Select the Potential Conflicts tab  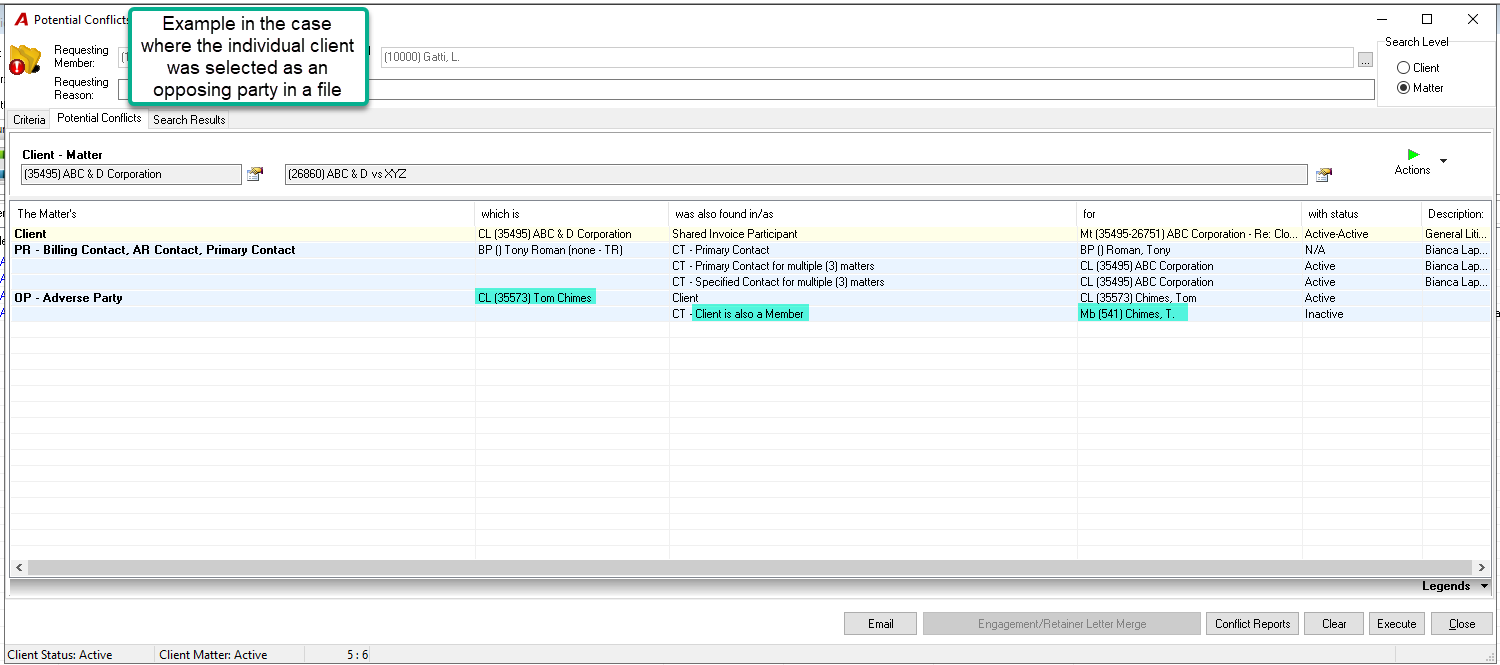99,118
